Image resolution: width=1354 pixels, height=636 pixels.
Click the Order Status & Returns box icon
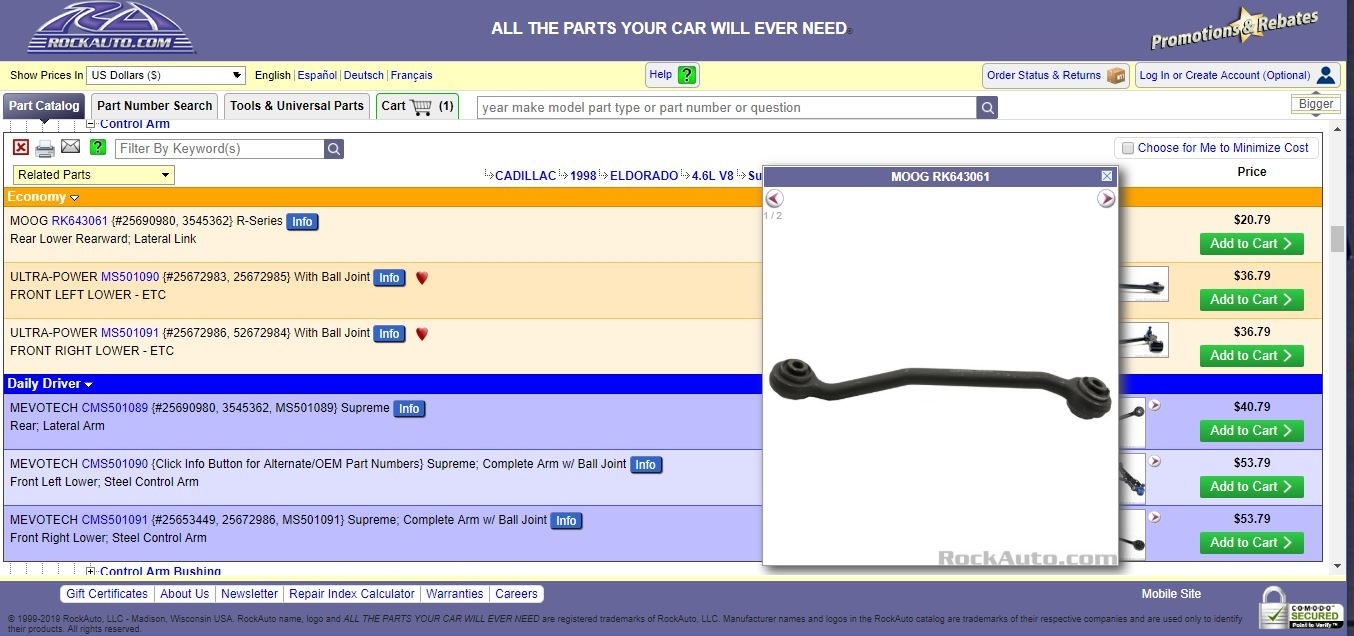1116,75
